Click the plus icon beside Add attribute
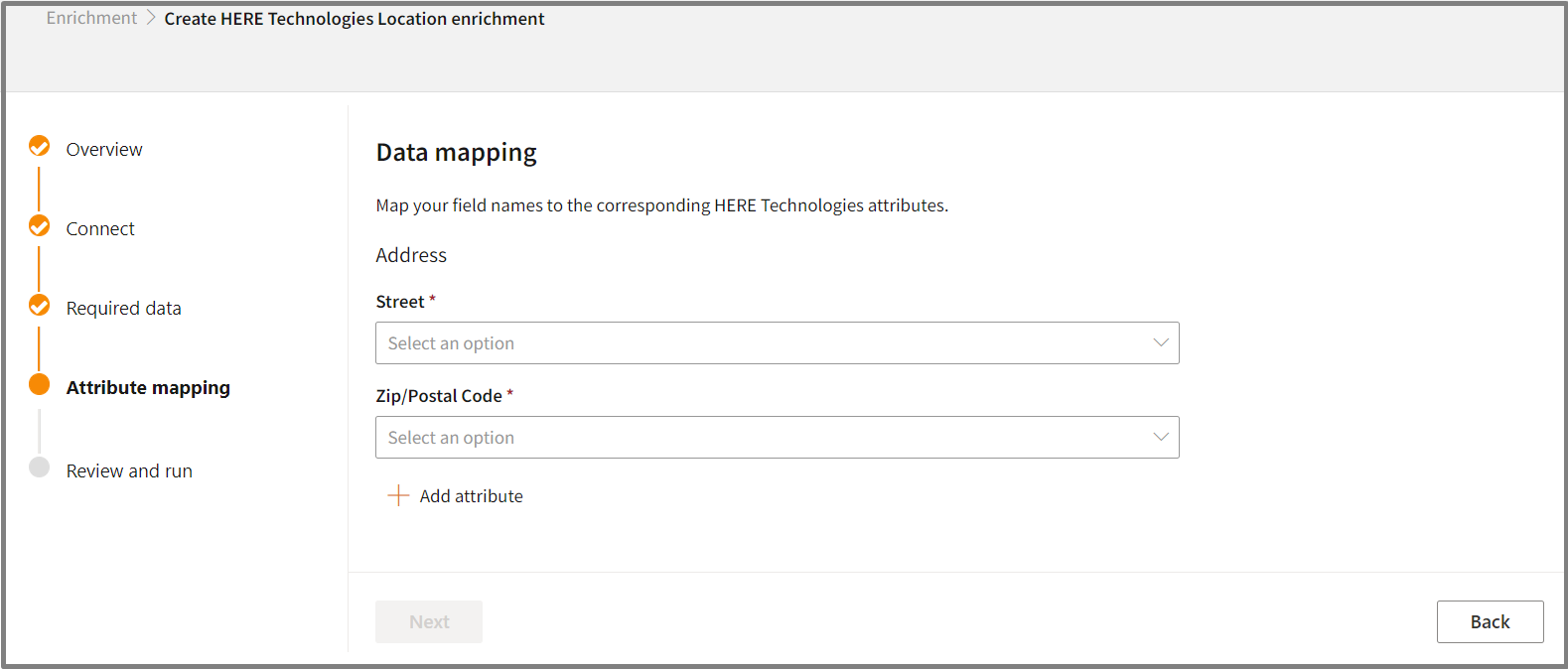This screenshot has width=1568, height=669. [x=398, y=495]
